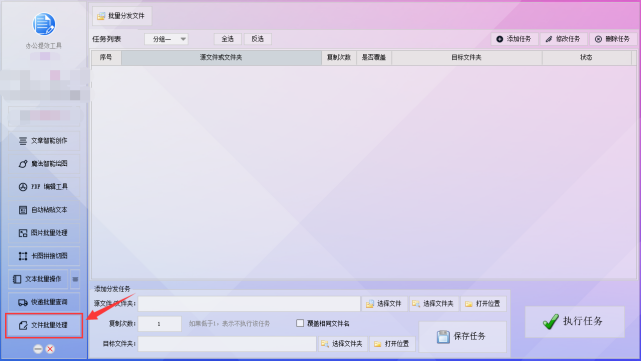Screen dimensions: 642x361
Task: Click the 源文件或文件夹 column header
Action: 221,58
